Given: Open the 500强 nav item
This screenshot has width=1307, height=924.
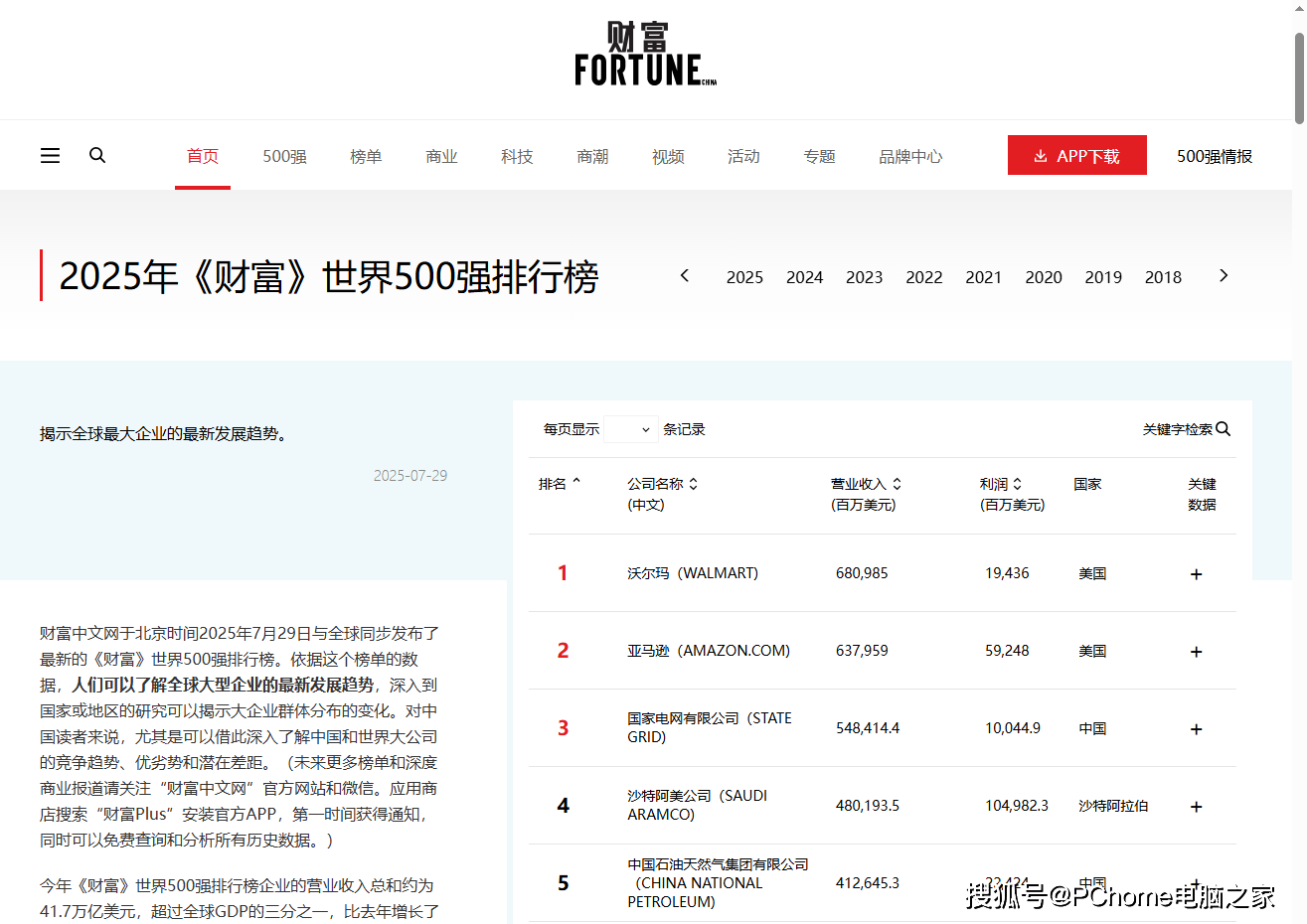Looking at the screenshot, I should tap(284, 156).
